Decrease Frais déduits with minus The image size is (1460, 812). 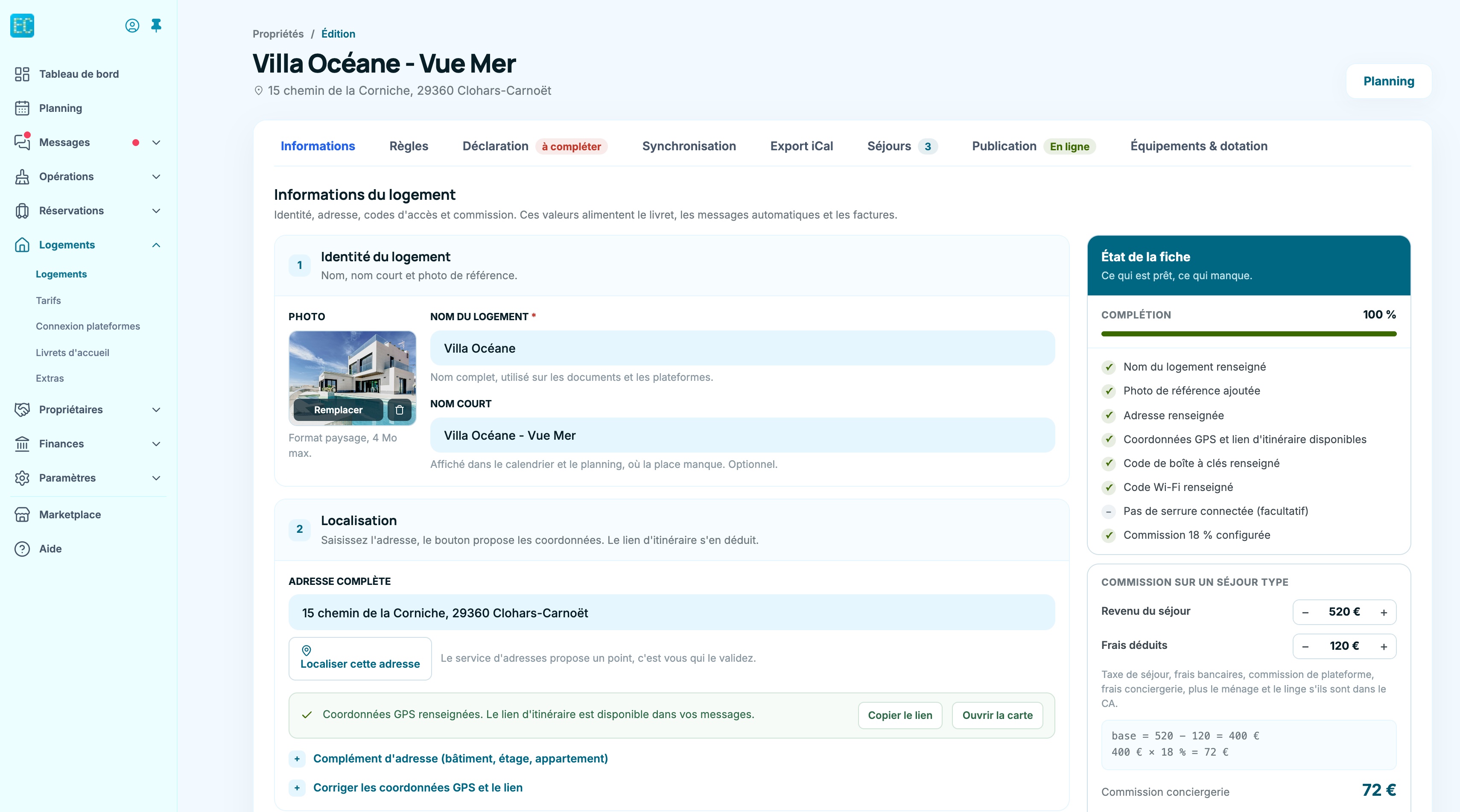coord(1305,646)
